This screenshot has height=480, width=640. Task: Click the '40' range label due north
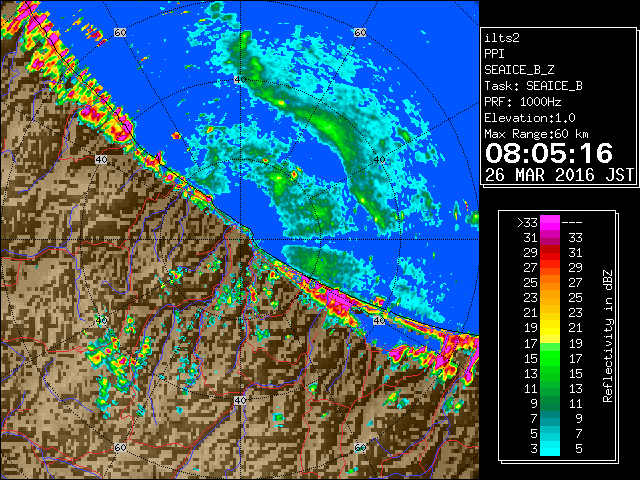240,80
